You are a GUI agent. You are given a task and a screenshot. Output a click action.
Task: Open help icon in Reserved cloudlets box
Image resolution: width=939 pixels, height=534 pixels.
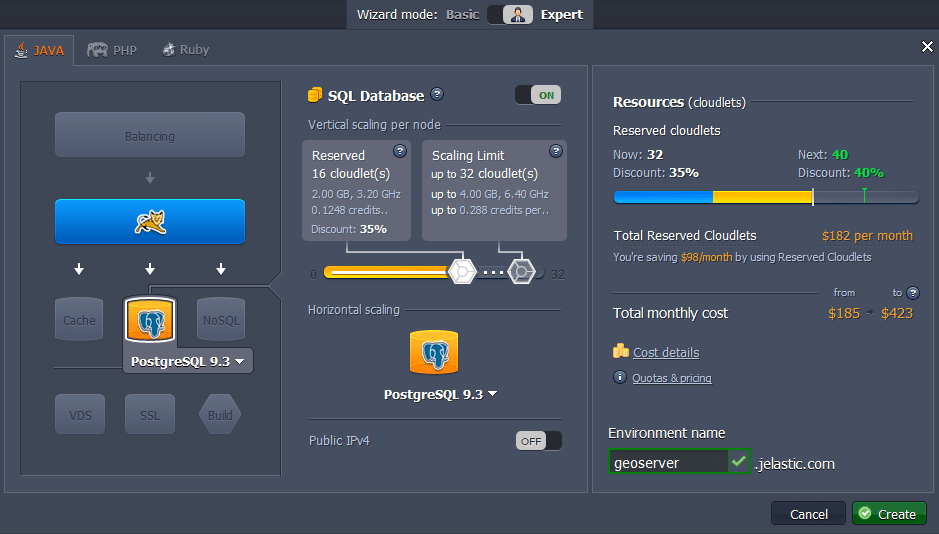(x=399, y=151)
